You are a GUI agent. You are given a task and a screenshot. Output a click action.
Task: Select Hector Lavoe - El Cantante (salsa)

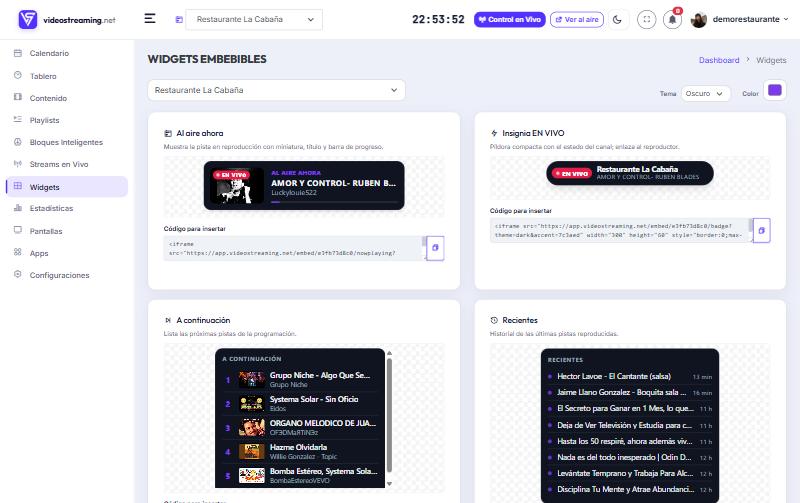(x=630, y=376)
